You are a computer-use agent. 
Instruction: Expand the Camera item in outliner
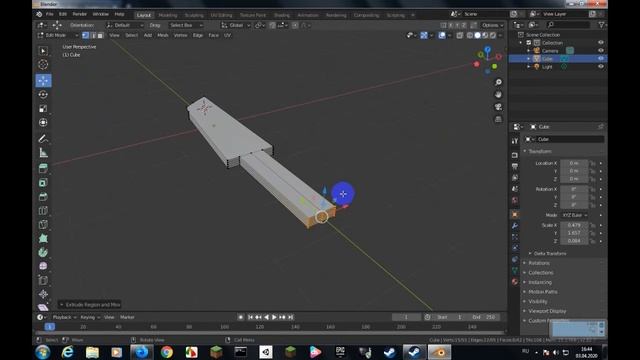point(529,51)
